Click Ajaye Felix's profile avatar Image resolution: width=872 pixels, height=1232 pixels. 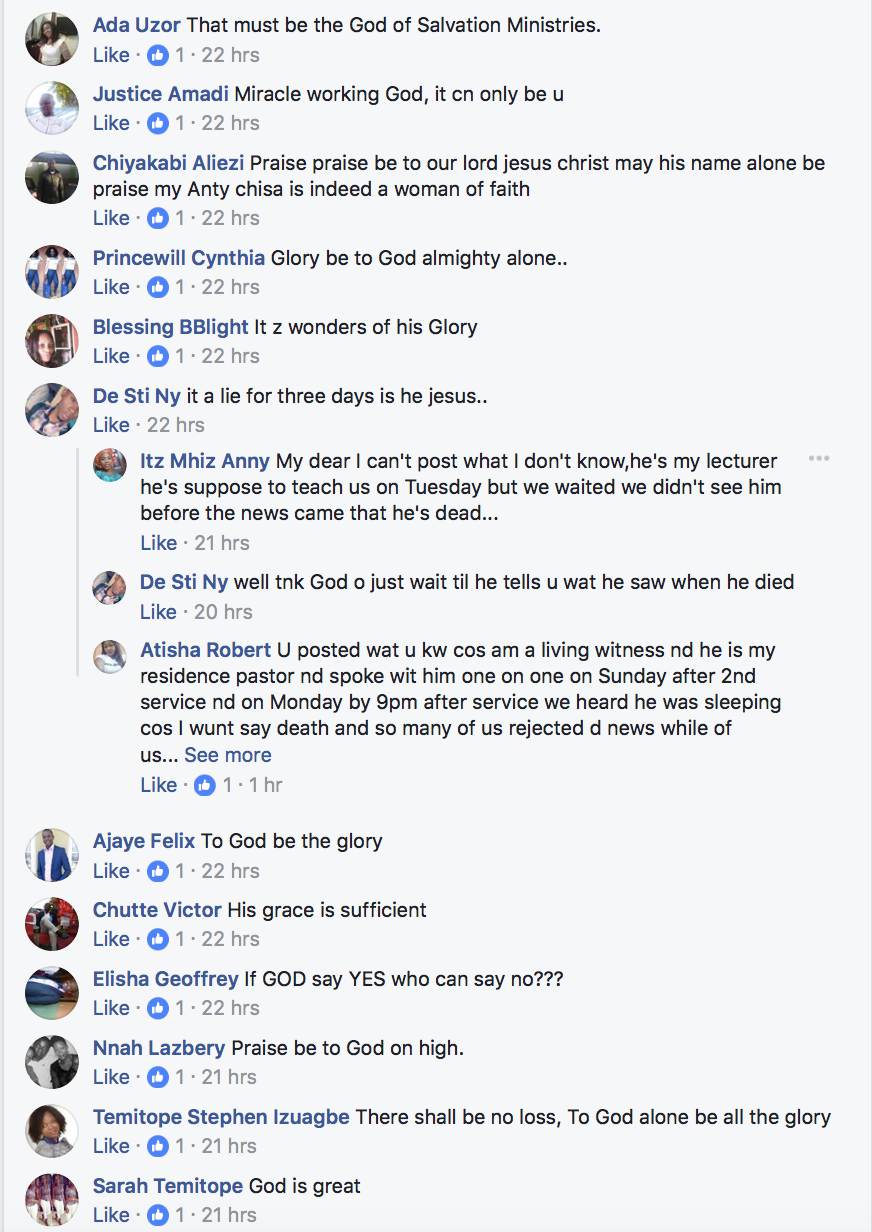(52, 855)
